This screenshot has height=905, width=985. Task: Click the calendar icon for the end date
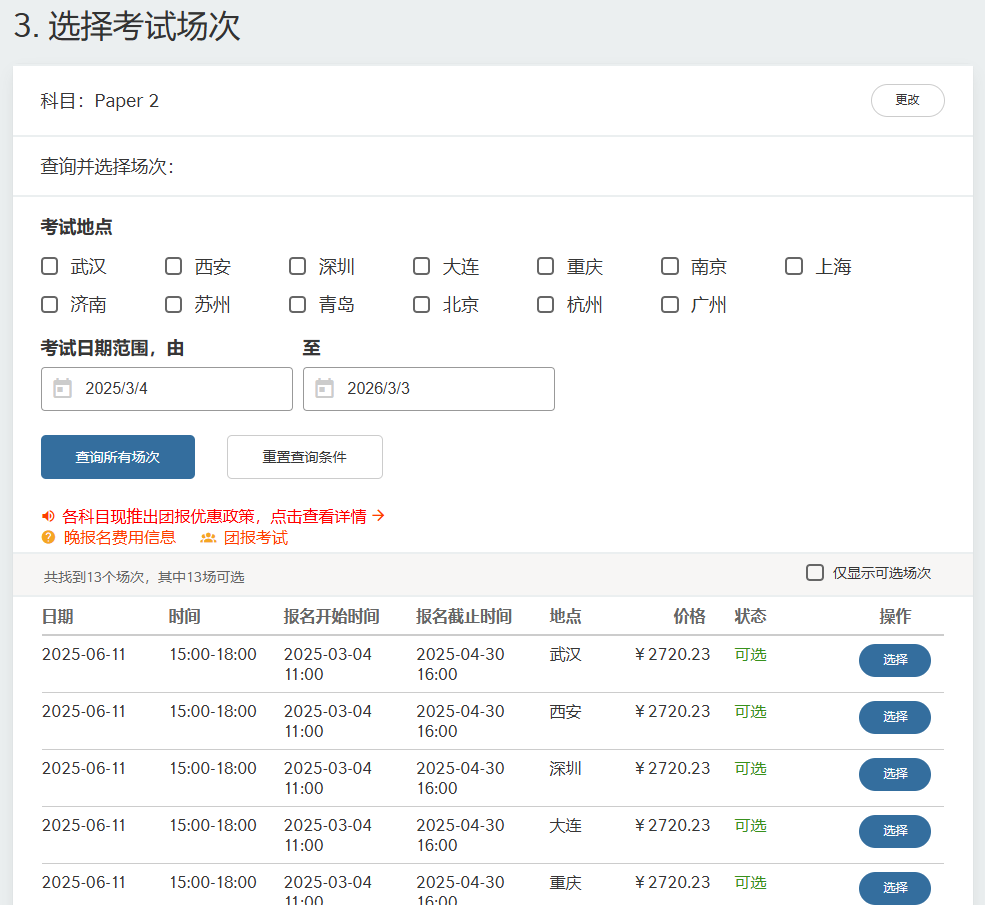coord(324,389)
